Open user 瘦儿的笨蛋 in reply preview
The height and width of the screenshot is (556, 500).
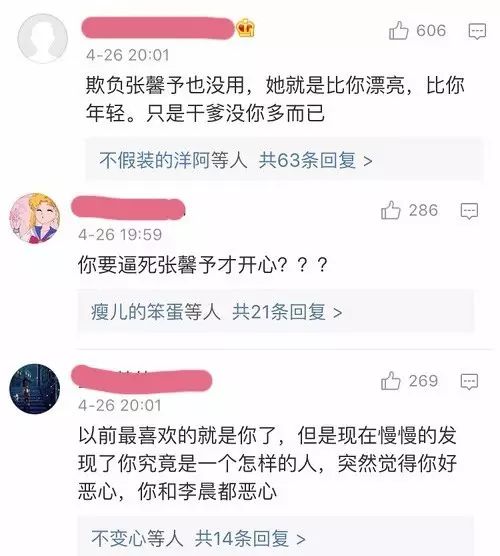pyautogui.click(x=137, y=312)
